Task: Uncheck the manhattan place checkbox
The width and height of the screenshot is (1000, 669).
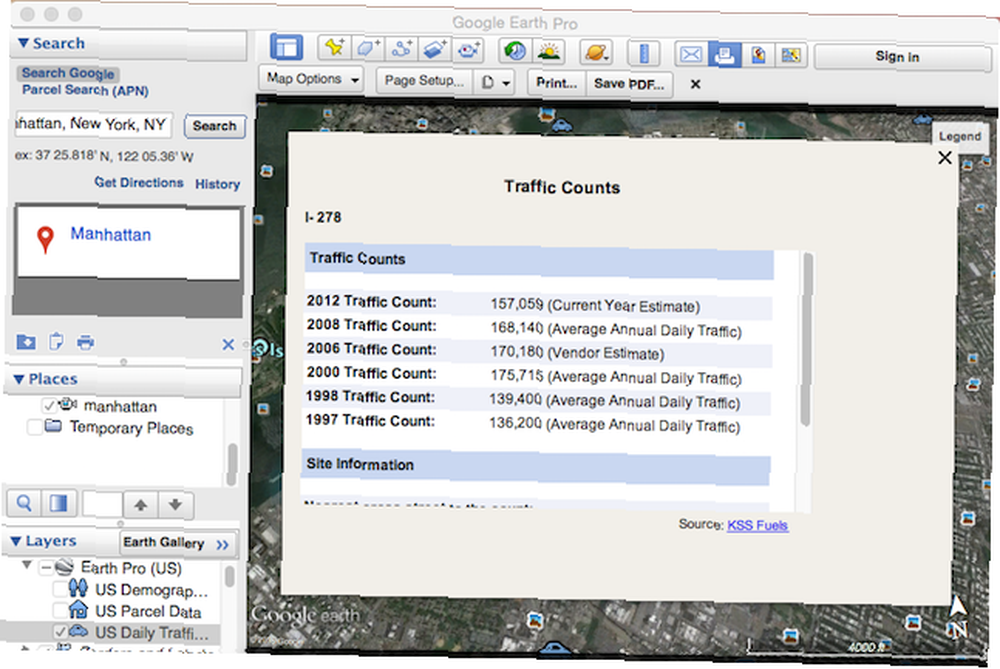Action: (x=48, y=406)
